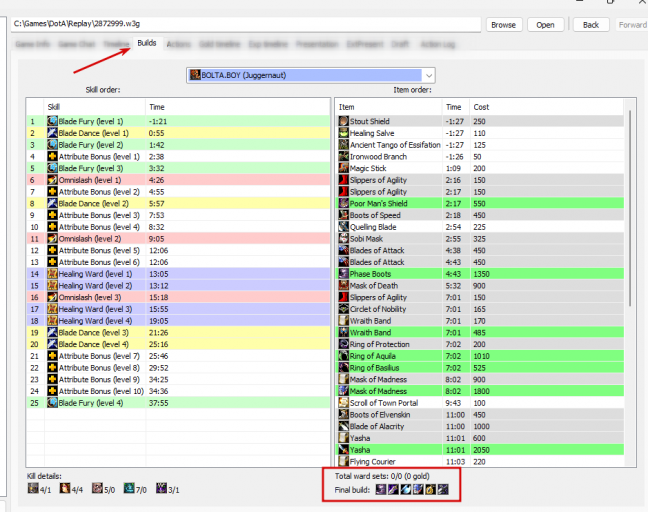Click the Stout Shield item icon

(x=343, y=121)
